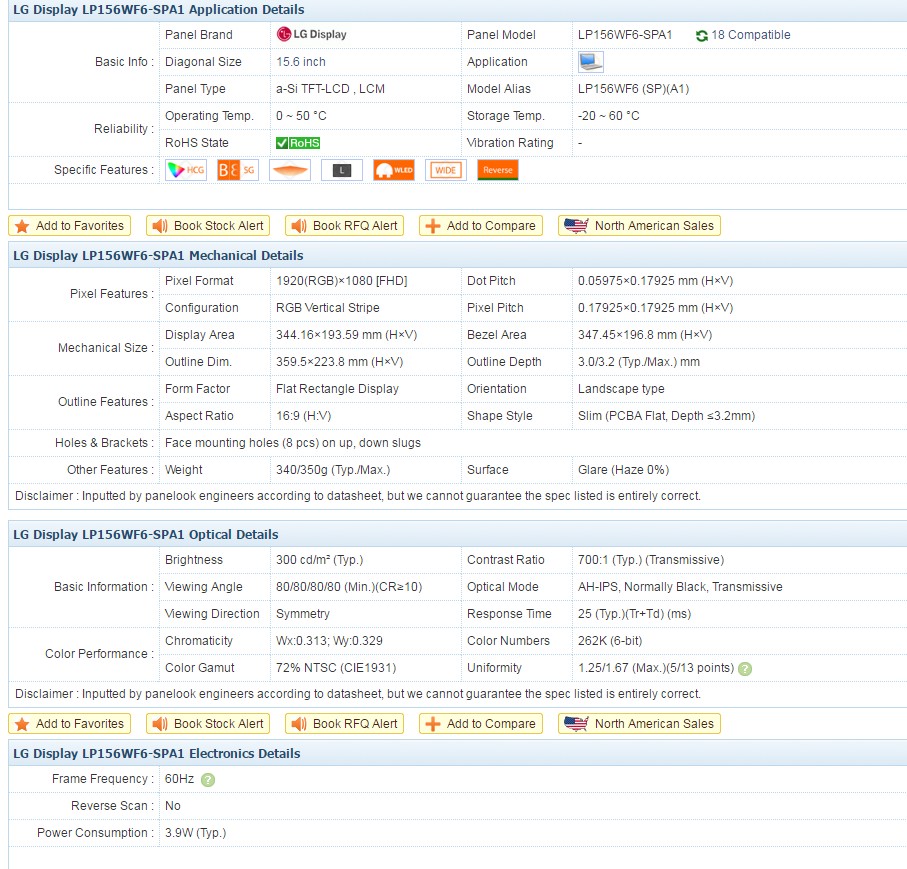The height and width of the screenshot is (869, 907).
Task: Book RFQ Alert under Application Details
Action: click(344, 226)
